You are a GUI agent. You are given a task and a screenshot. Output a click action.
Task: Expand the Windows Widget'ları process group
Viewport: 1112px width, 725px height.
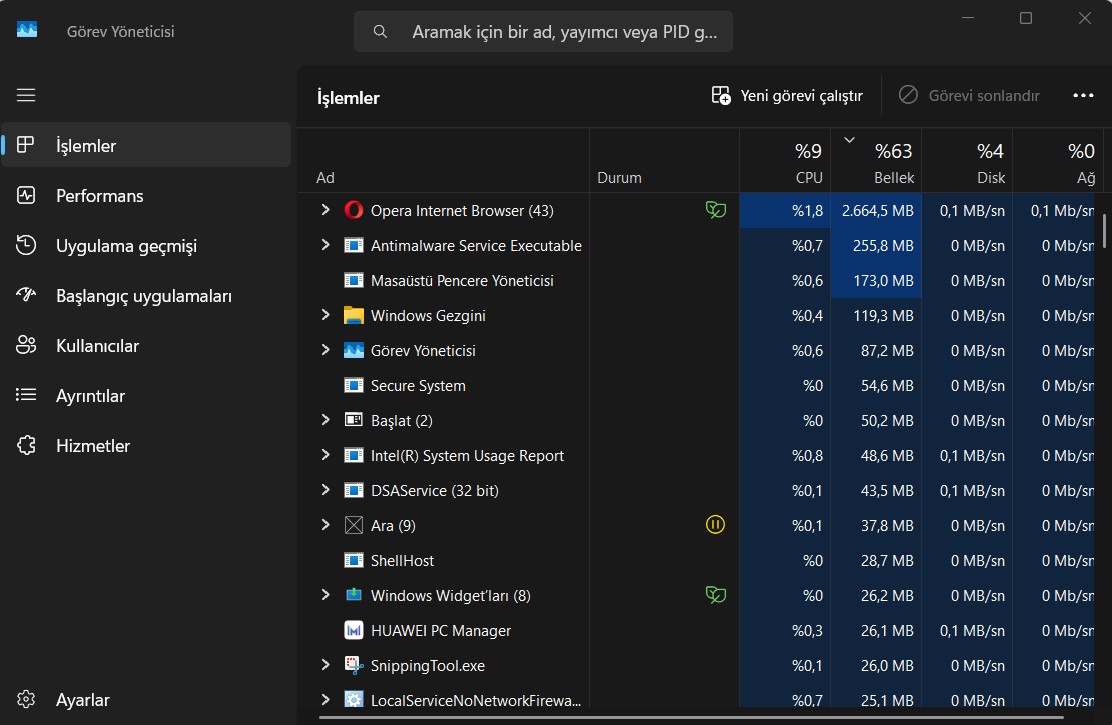point(326,595)
